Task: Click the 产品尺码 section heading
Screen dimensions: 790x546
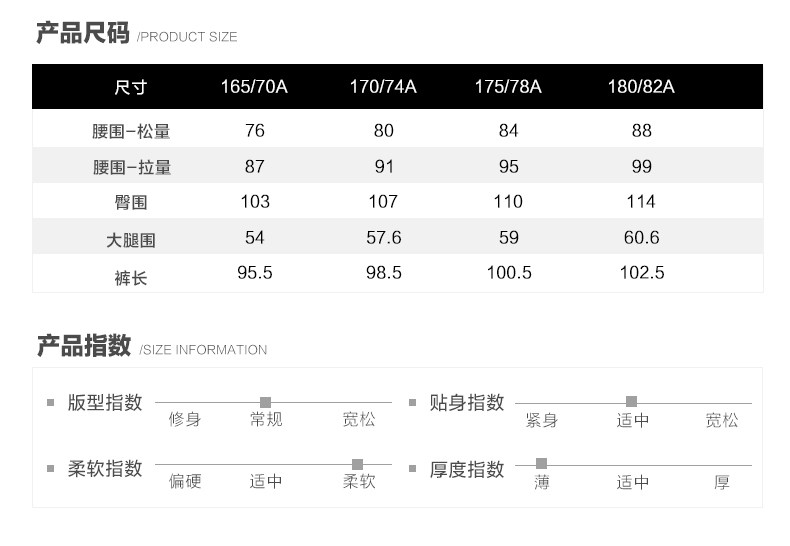Action: 83,33
